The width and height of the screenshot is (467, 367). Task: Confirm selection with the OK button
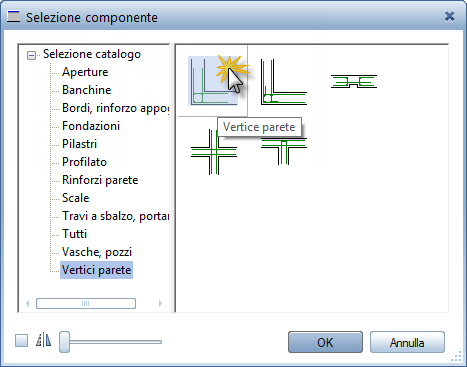(325, 342)
